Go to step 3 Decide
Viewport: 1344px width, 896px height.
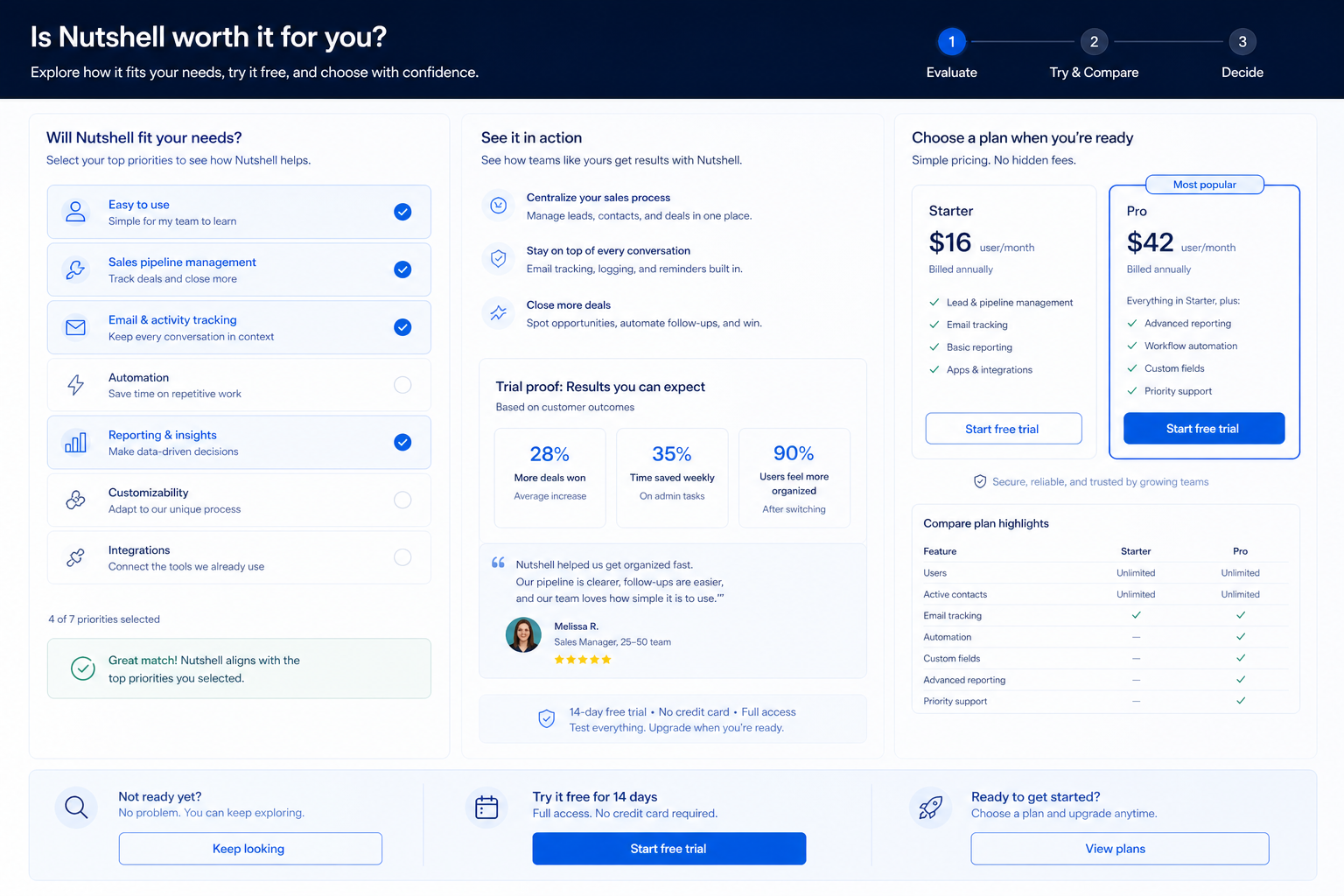[x=1242, y=42]
